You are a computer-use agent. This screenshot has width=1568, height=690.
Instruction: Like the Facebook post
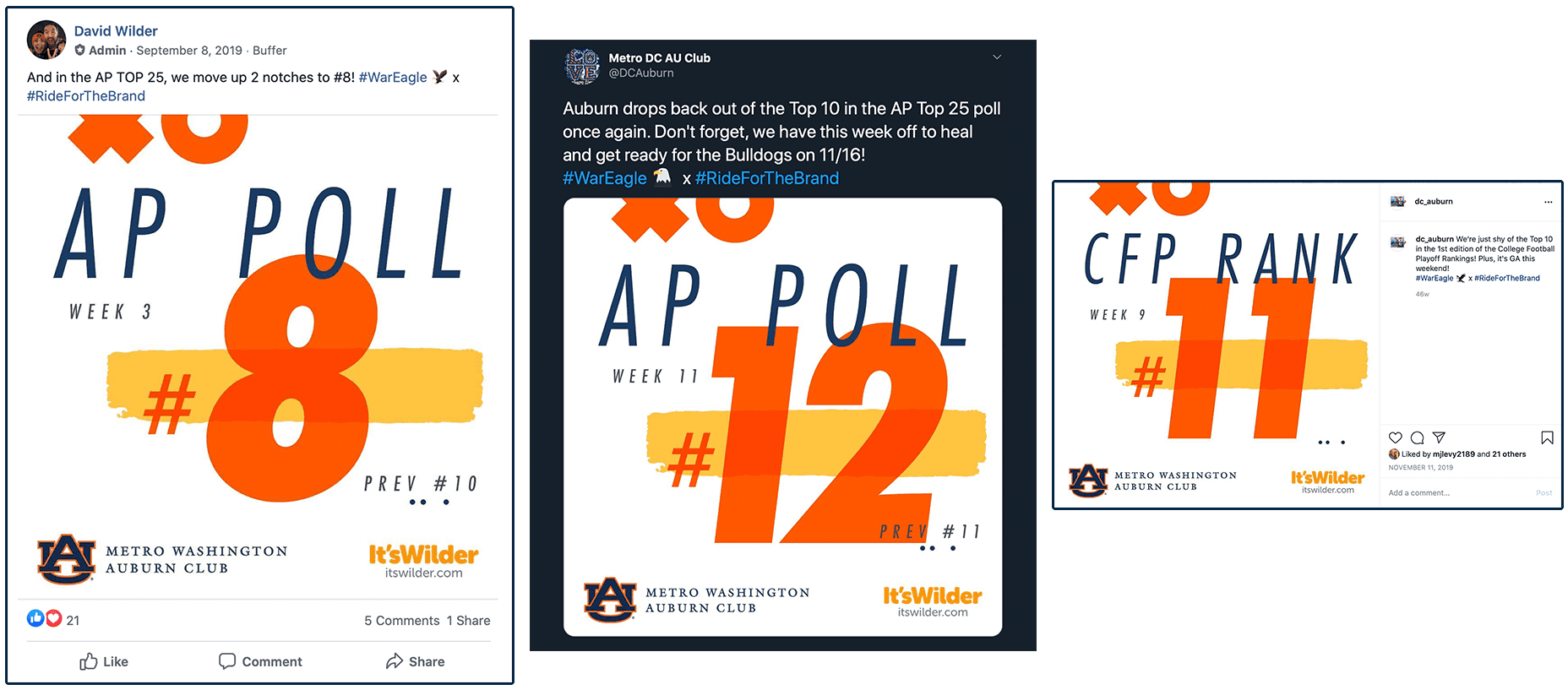point(104,661)
